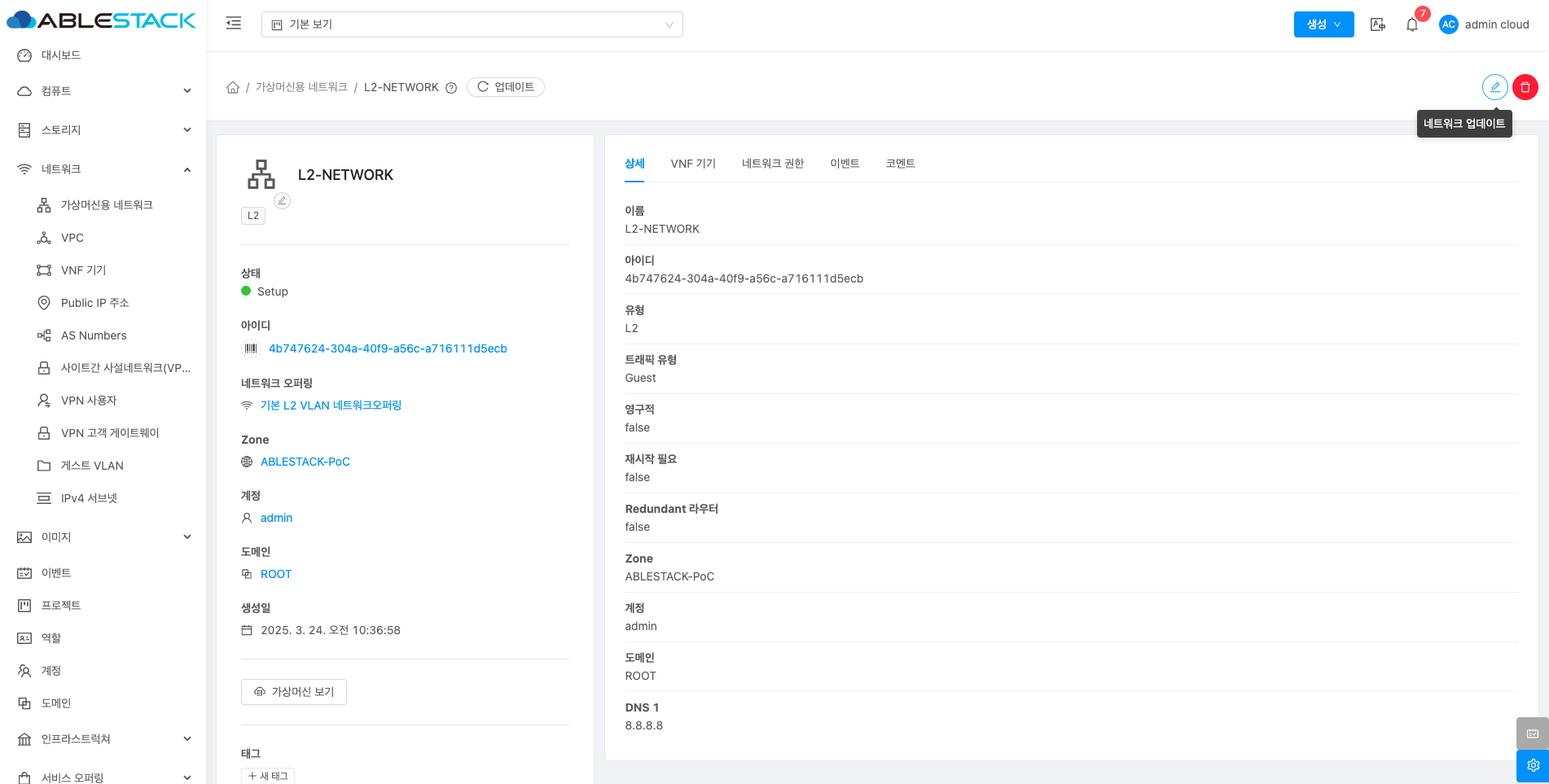Viewport: 1549px width, 784px height.
Task: Click the barcode icon beside the ID
Action: point(251,348)
